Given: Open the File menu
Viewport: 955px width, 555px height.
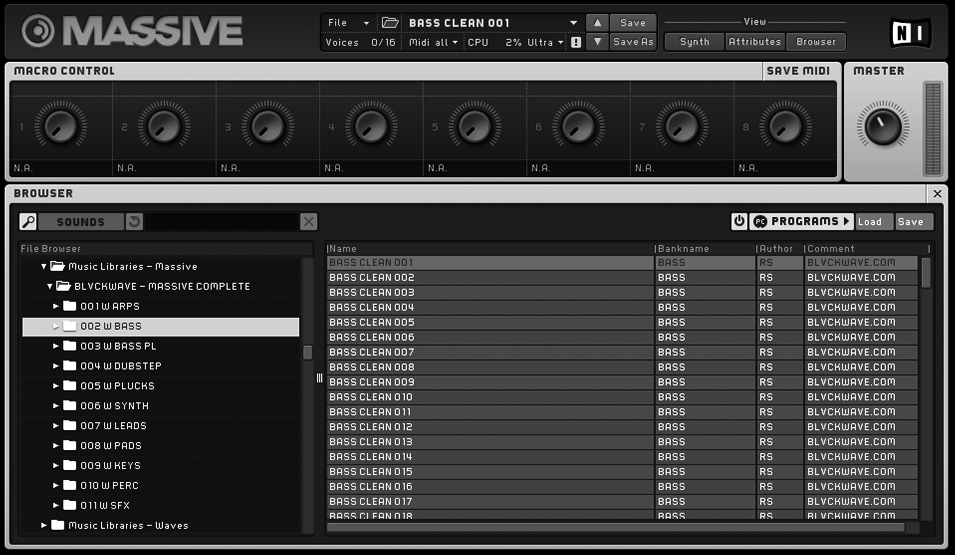Looking at the screenshot, I should [x=348, y=23].
